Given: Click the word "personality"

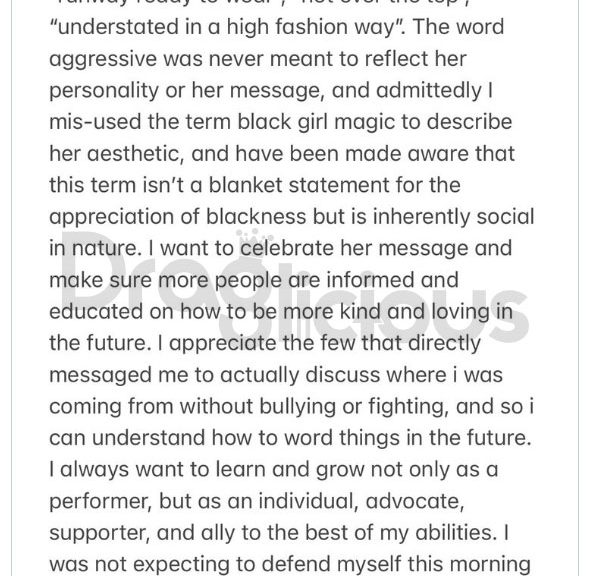Looking at the screenshot, I should (104, 92).
